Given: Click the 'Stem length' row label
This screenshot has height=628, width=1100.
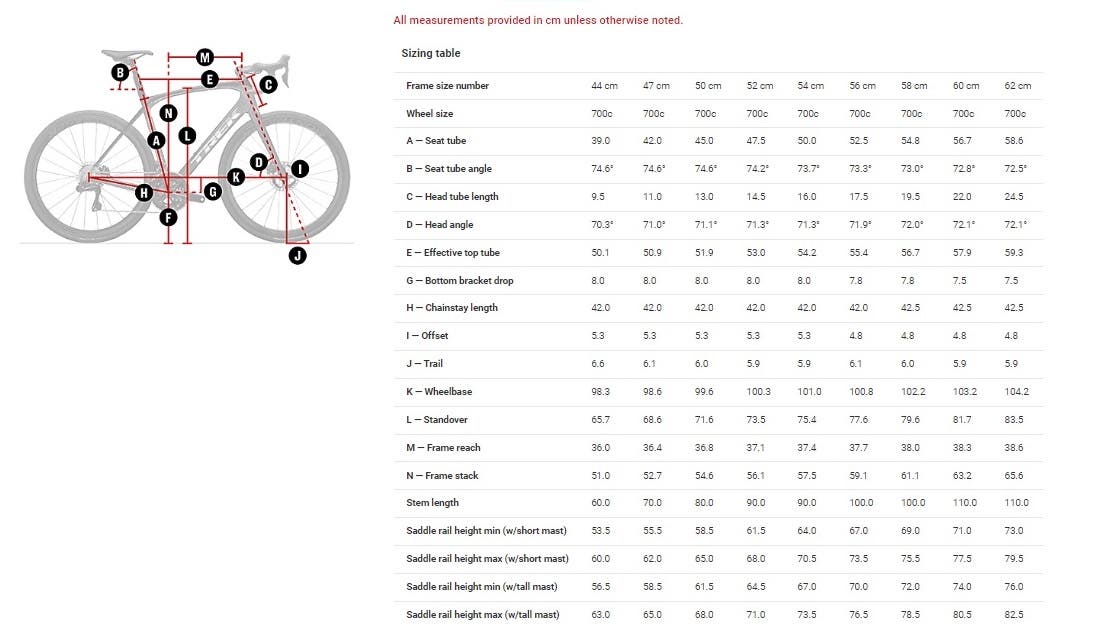Looking at the screenshot, I should pos(432,503).
